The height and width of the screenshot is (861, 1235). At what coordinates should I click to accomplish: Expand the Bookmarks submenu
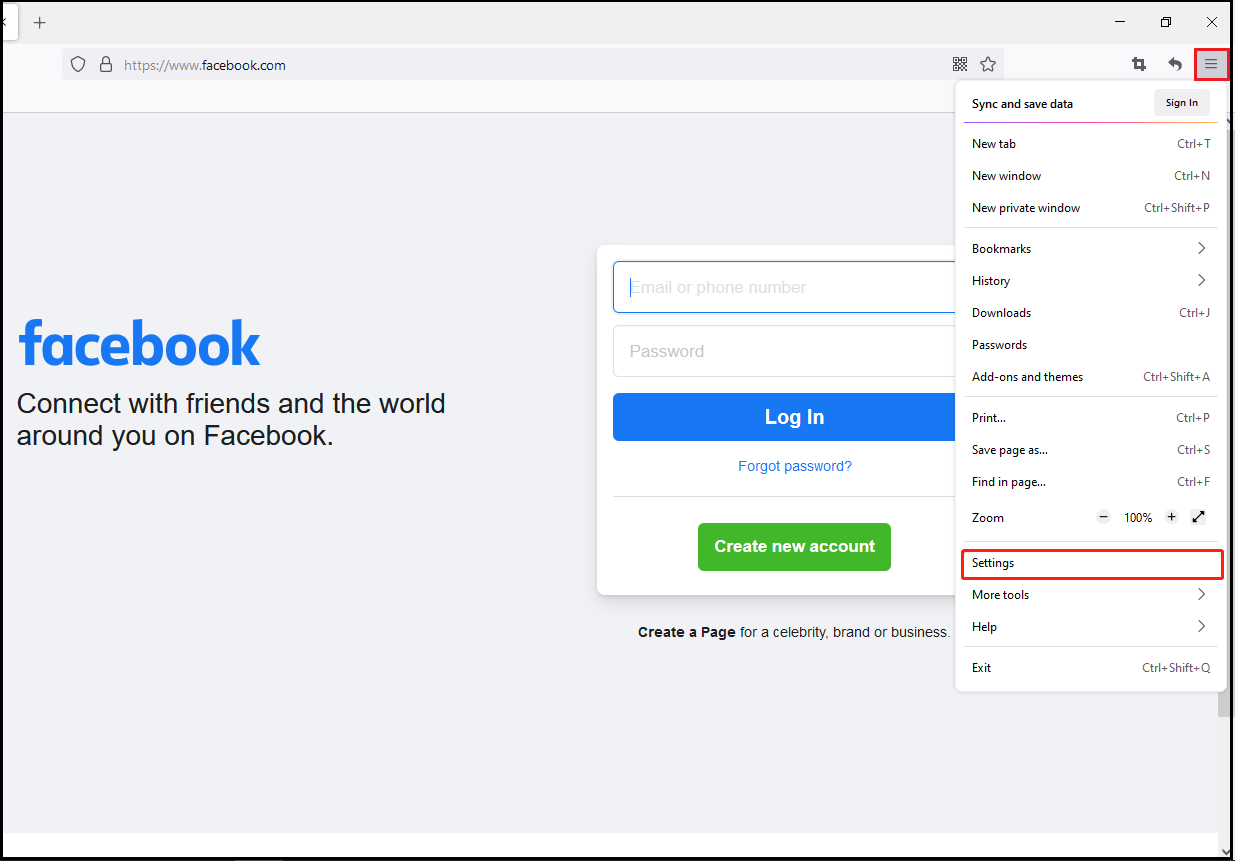tap(1091, 249)
